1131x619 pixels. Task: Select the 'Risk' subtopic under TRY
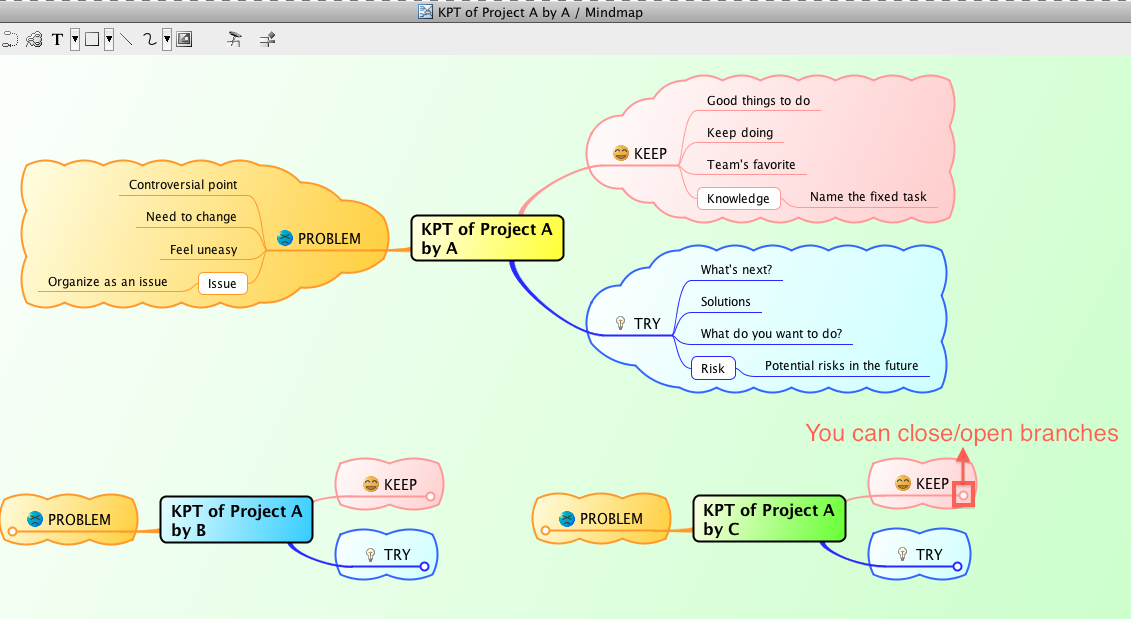point(713,368)
